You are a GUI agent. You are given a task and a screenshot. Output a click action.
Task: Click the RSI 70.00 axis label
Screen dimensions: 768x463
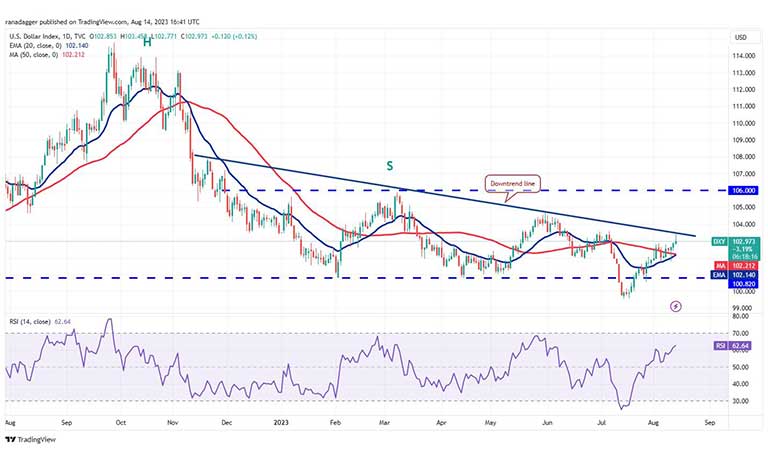(x=739, y=333)
